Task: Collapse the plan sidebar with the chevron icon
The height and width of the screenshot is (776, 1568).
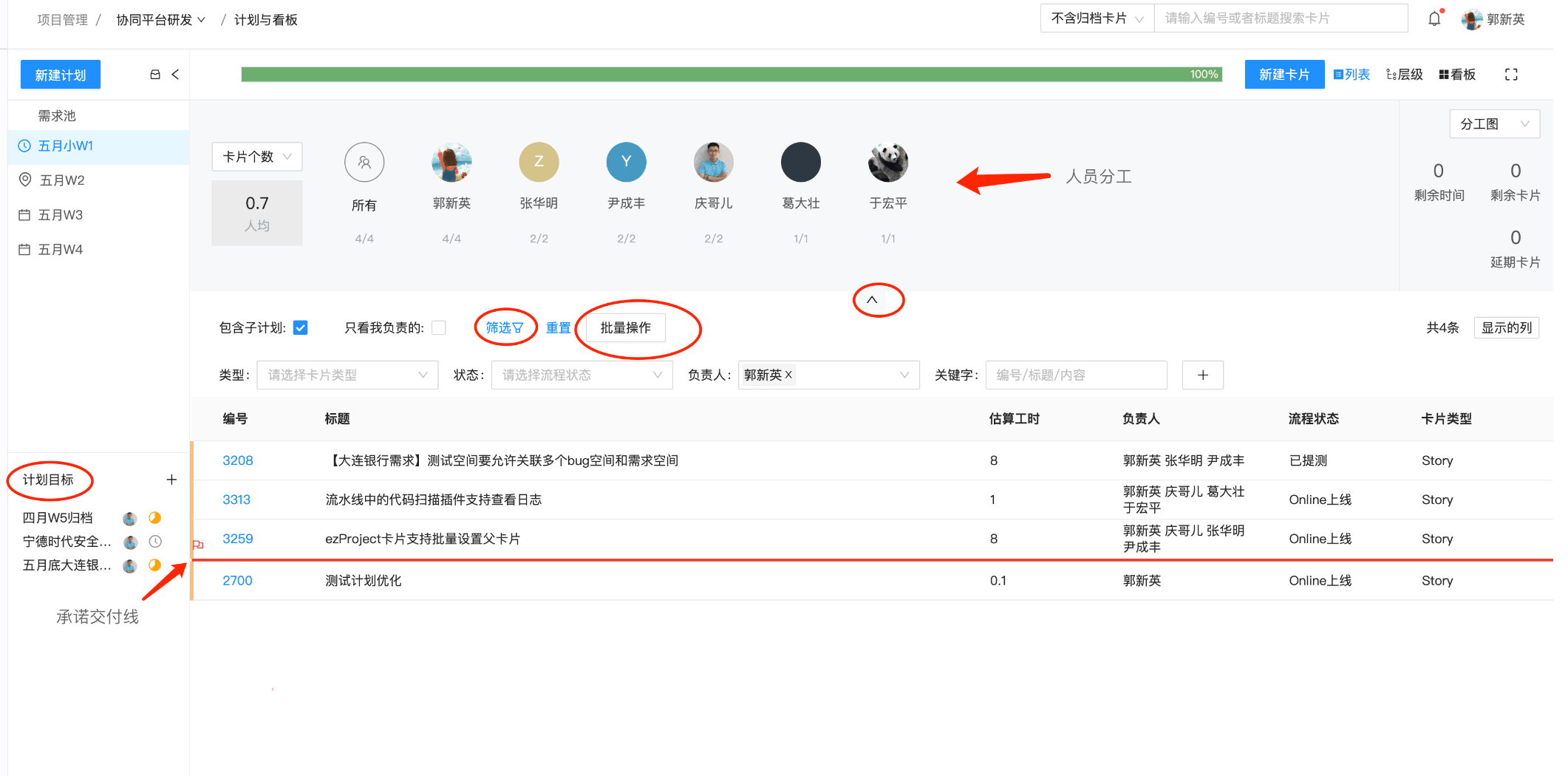Action: 175,74
